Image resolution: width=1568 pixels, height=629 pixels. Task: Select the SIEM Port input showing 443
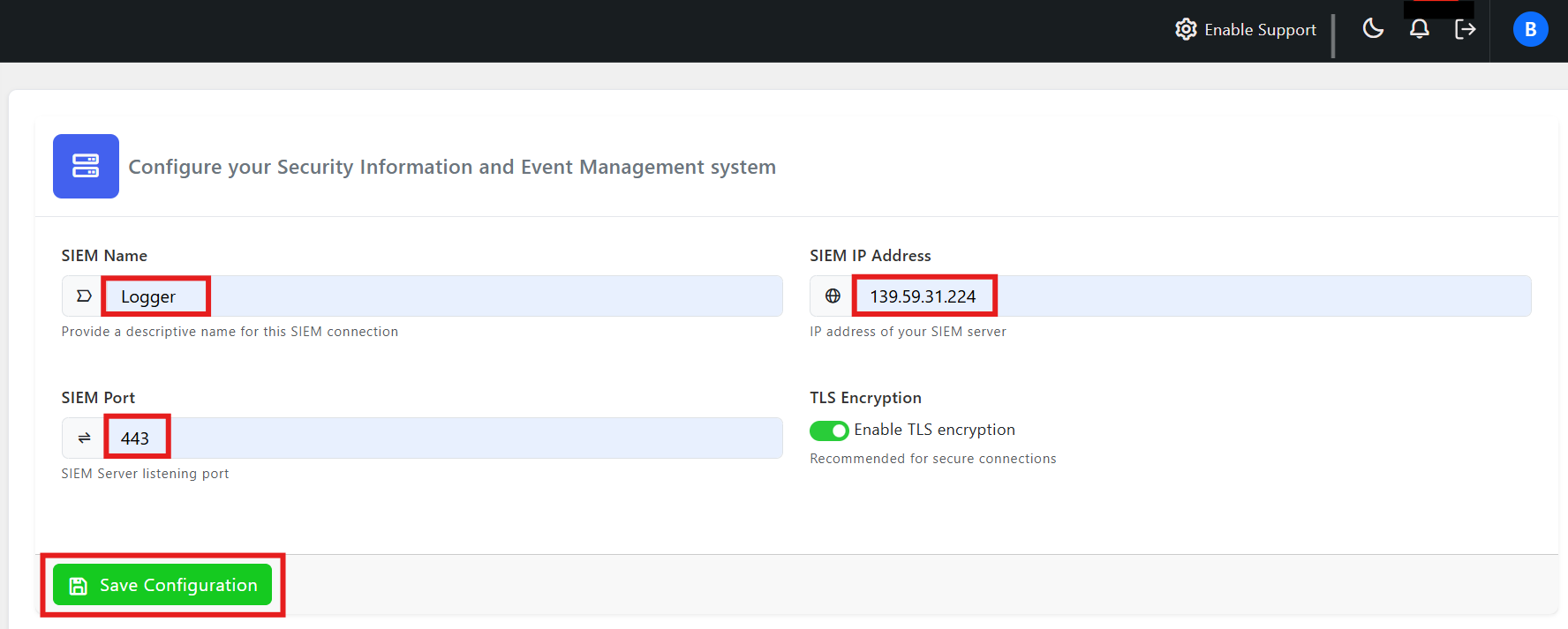pos(441,438)
